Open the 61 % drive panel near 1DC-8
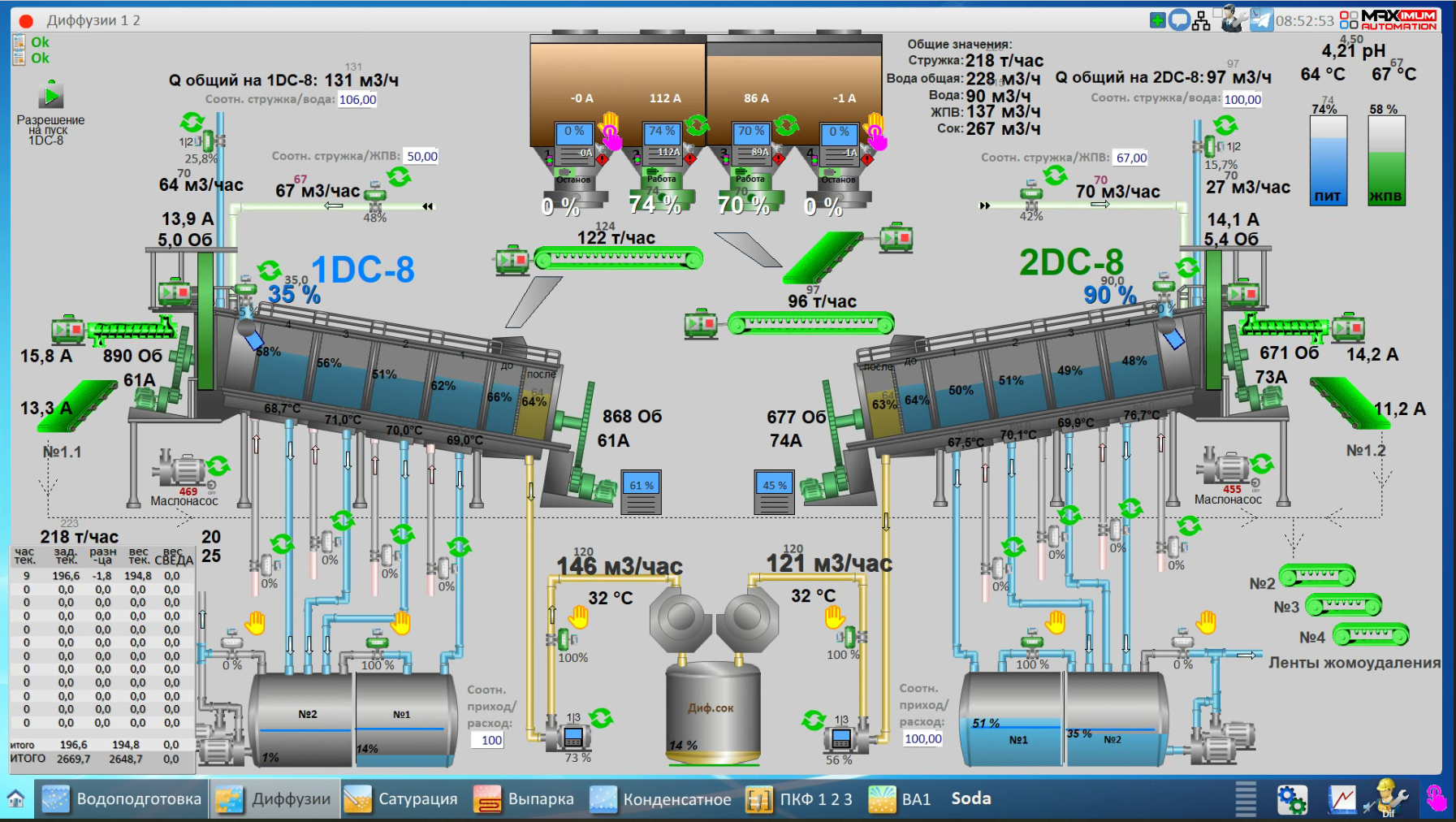Viewport: 1456px width, 822px height. (x=641, y=491)
